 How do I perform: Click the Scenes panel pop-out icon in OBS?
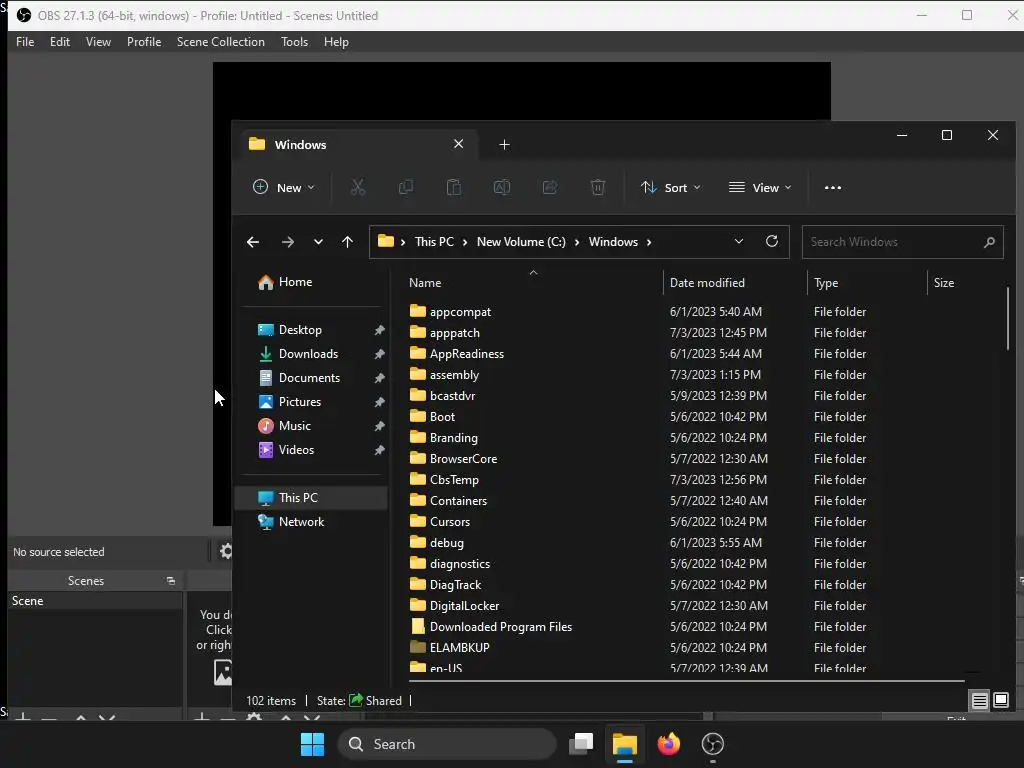[171, 581]
